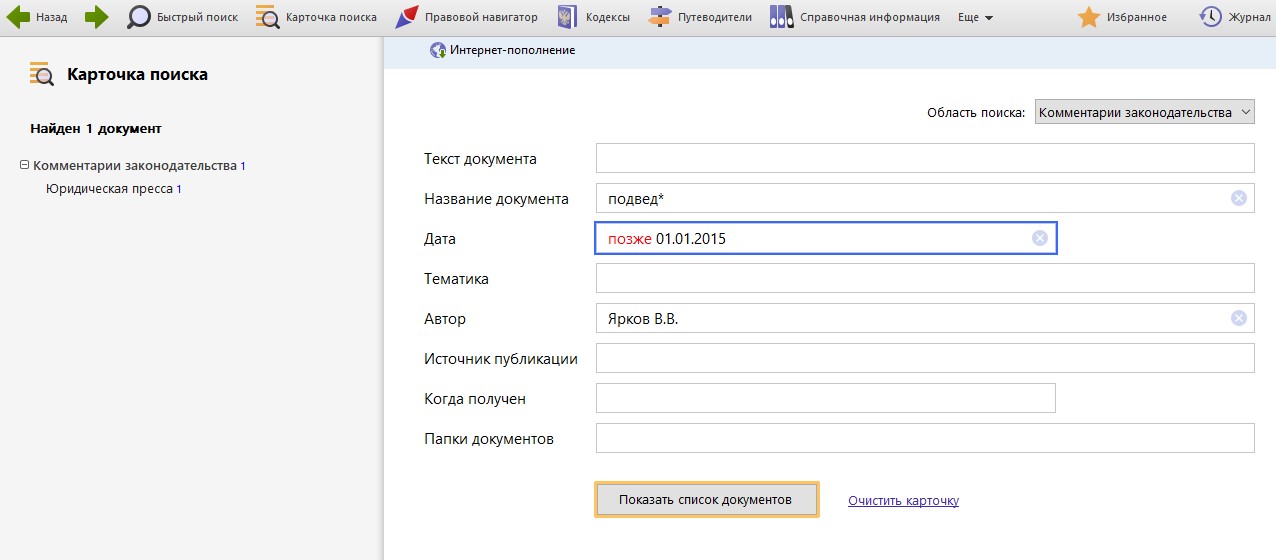The image size is (1276, 560).
Task: Open the Кодексы section
Action: pyautogui.click(x=592, y=17)
